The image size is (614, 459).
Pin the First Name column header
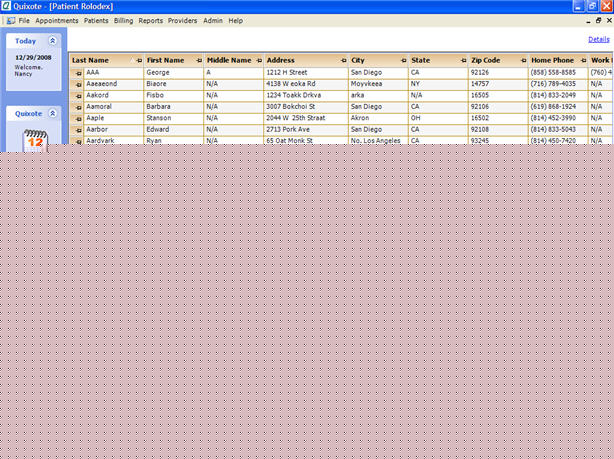[199, 61]
